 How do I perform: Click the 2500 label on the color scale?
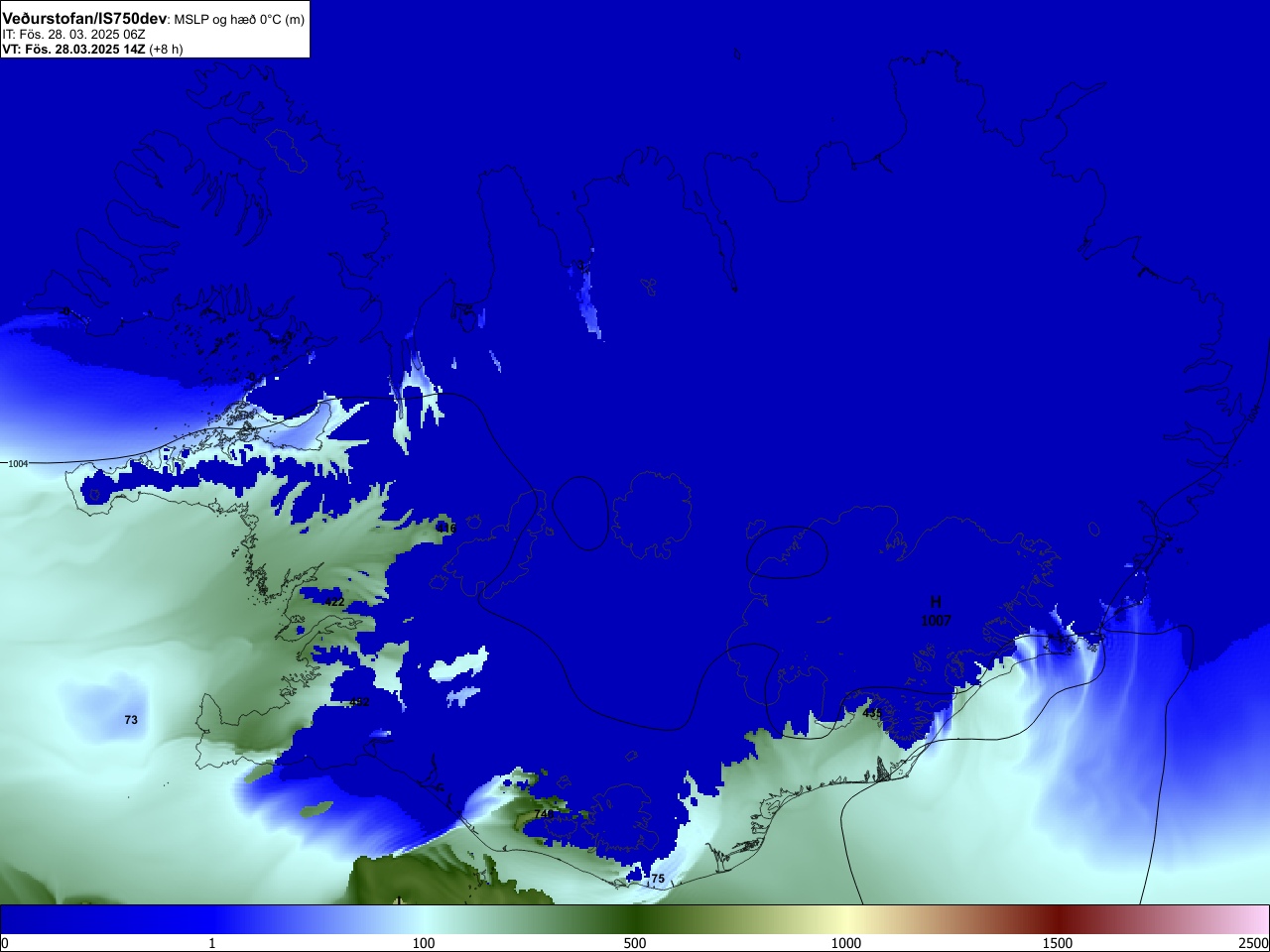point(1254,943)
